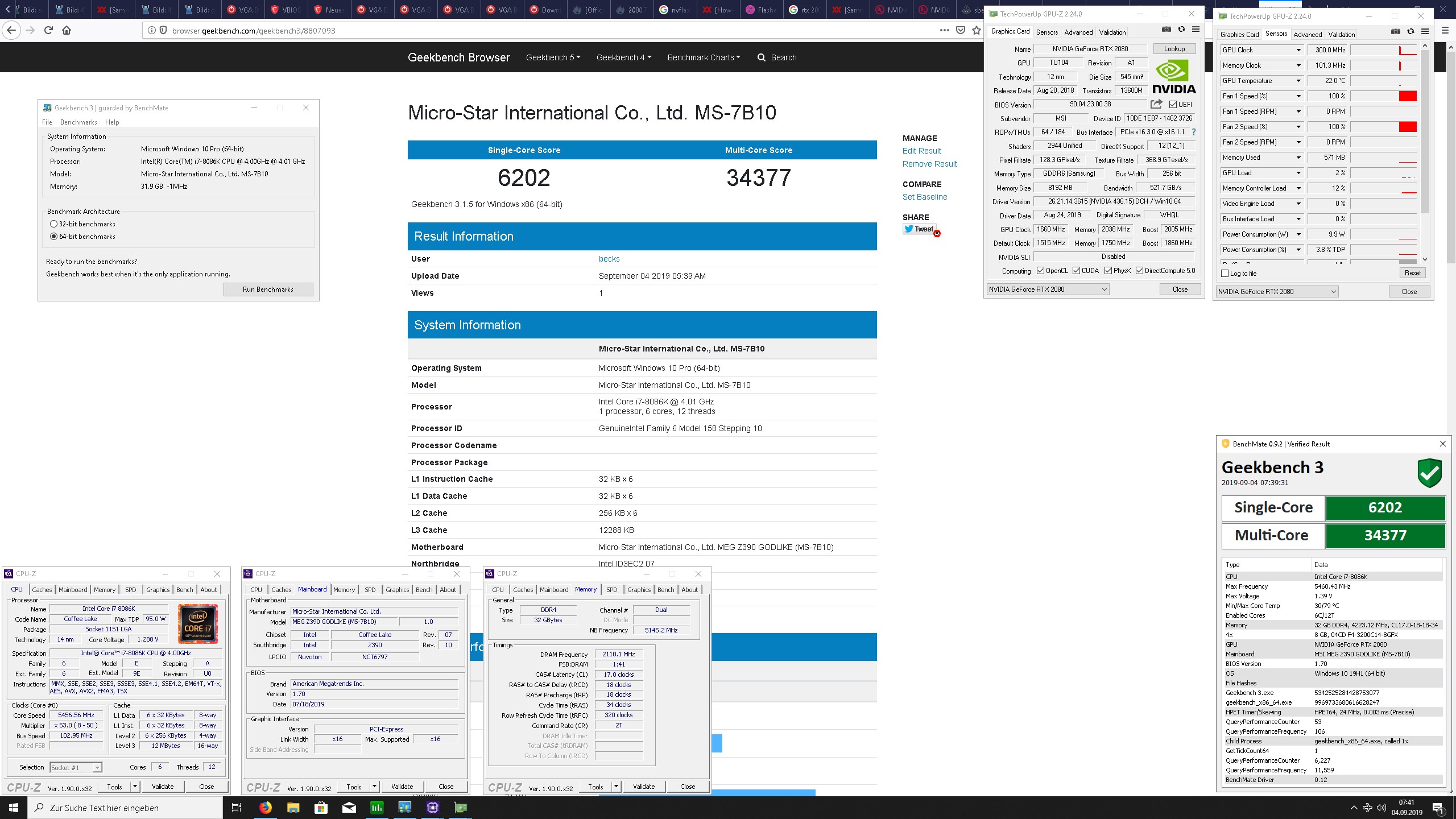Toggle the UEFI checkbox in GPU-Z
Viewport: 1456px width, 819px height.
[1173, 105]
